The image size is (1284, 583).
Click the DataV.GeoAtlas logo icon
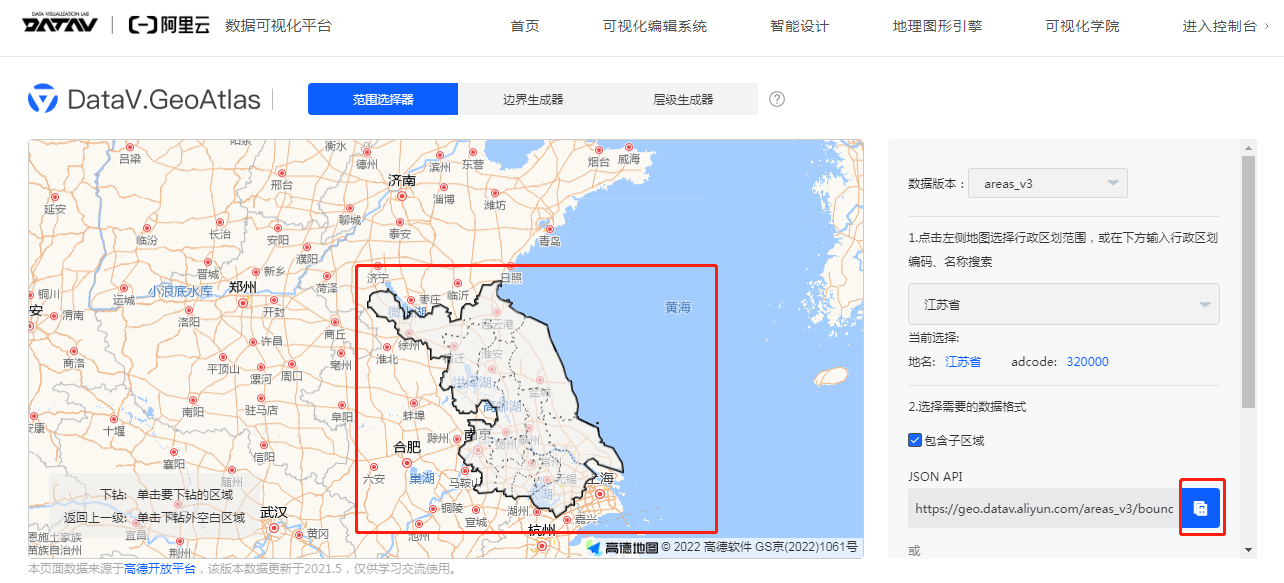point(43,100)
